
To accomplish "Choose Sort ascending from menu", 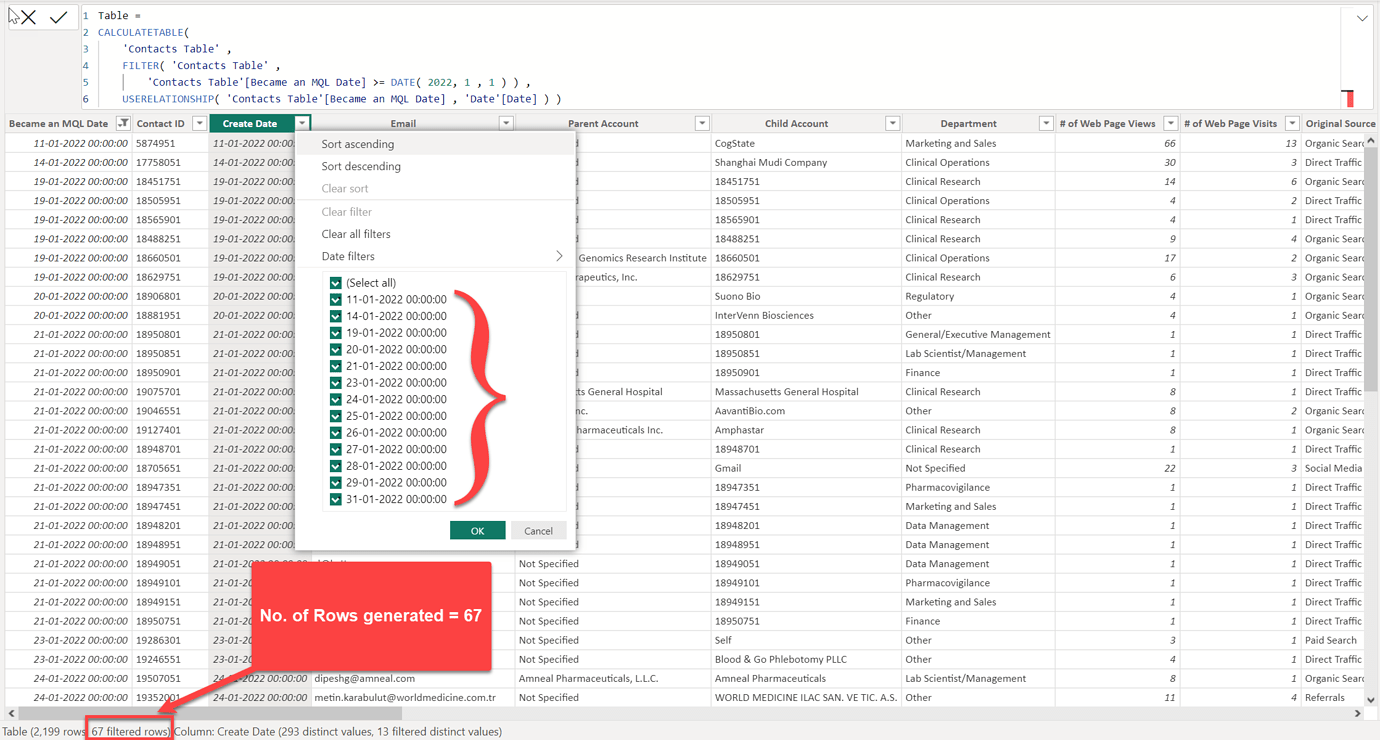I will (358, 144).
